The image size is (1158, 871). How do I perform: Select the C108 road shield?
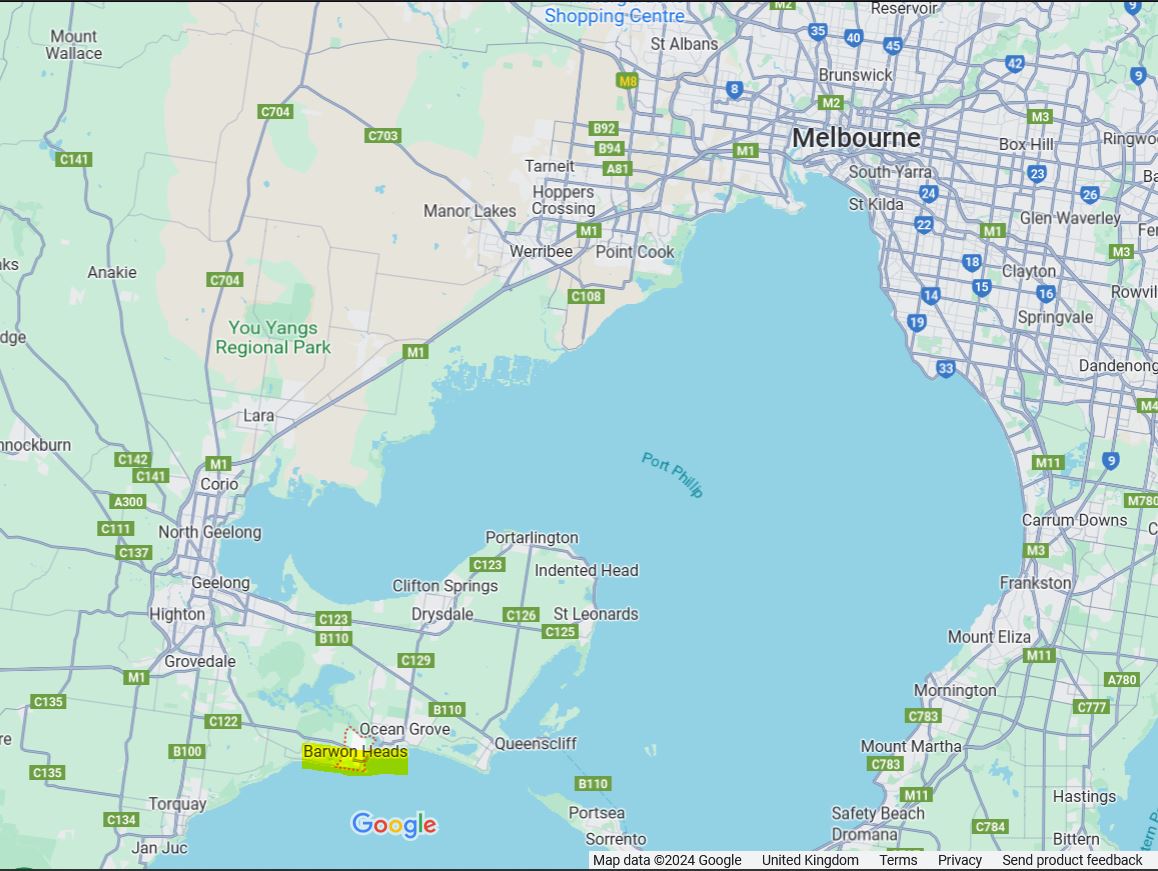pyautogui.click(x=586, y=297)
